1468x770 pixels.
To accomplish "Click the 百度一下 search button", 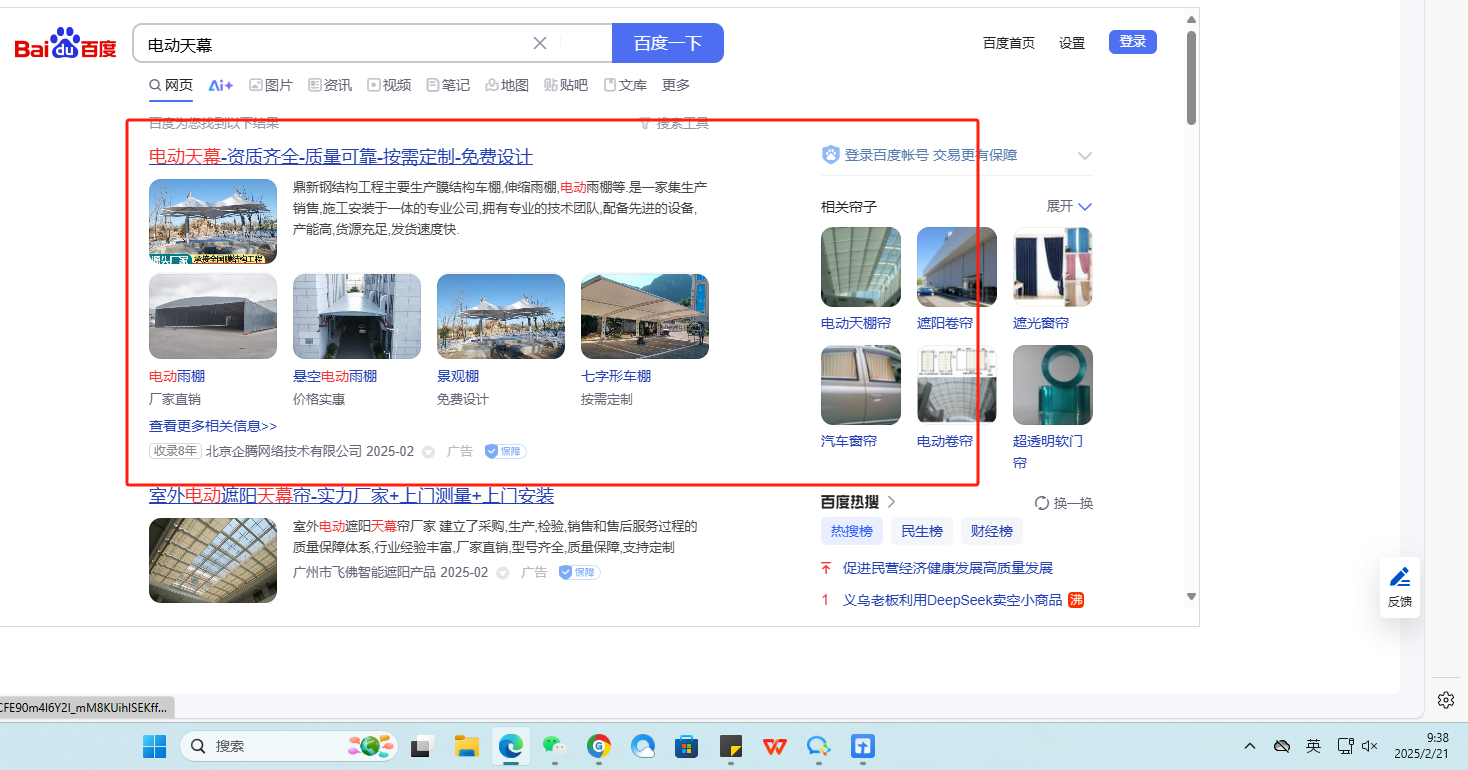I will coord(668,43).
